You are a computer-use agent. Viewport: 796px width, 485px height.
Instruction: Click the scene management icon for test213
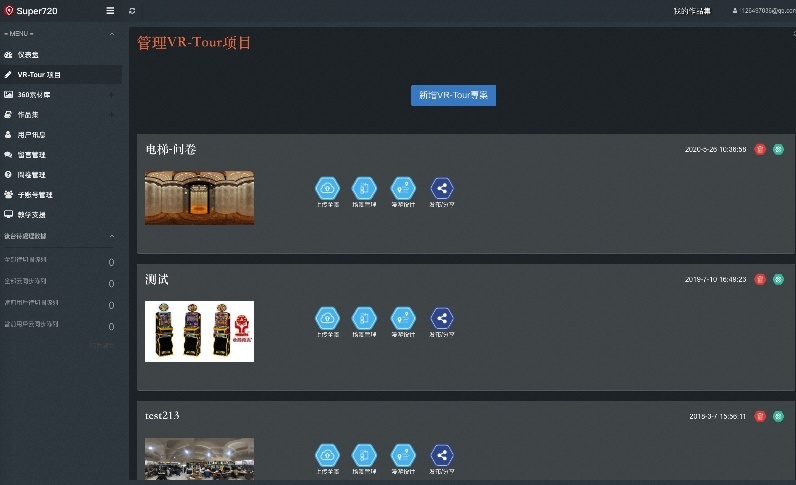pos(364,456)
